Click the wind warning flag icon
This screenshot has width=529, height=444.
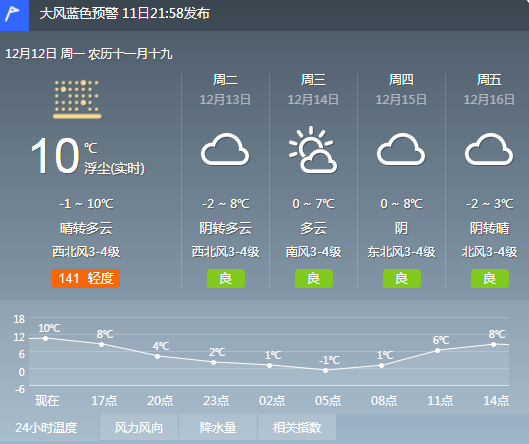(14, 15)
